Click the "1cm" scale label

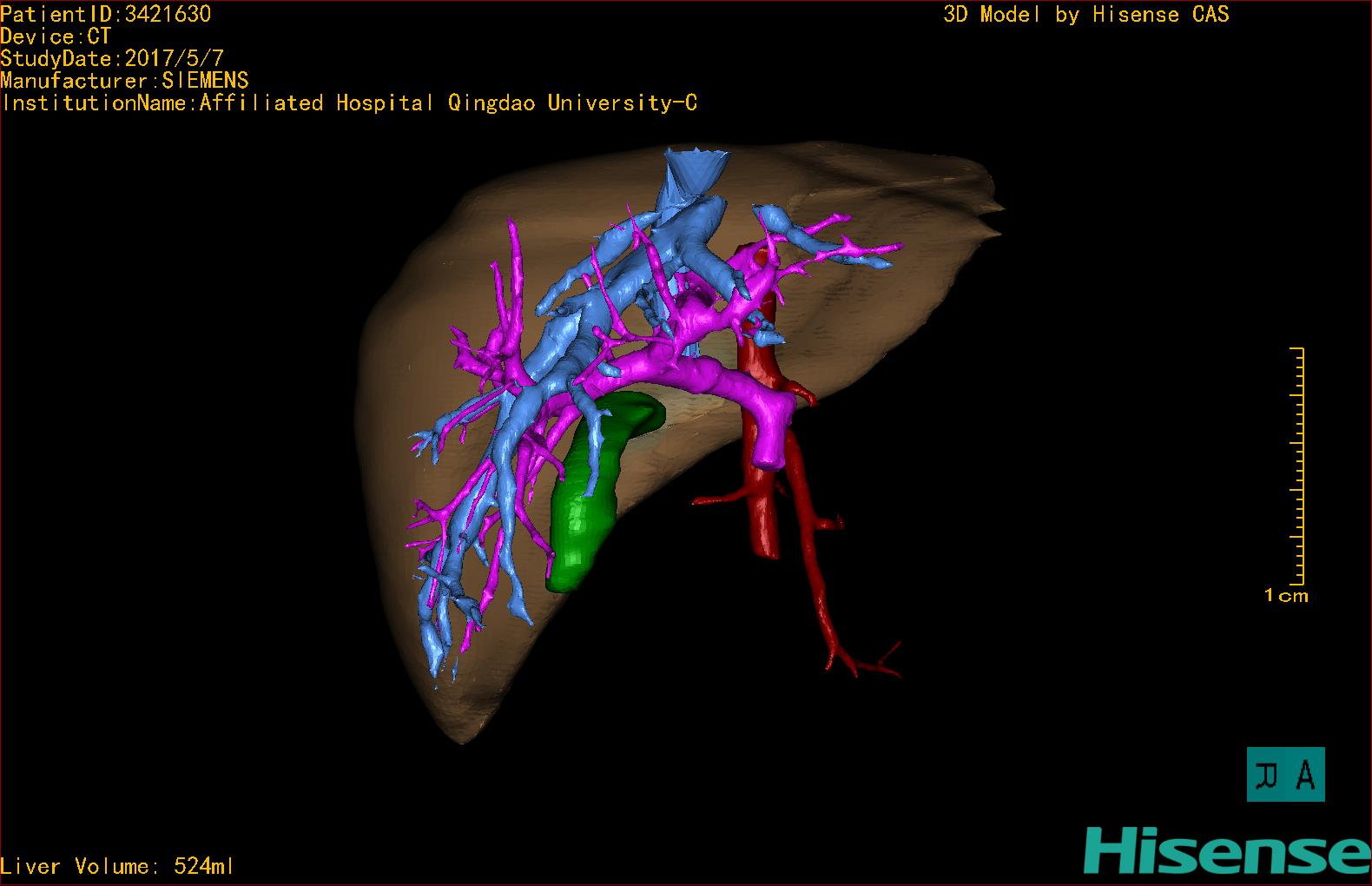point(1286,596)
